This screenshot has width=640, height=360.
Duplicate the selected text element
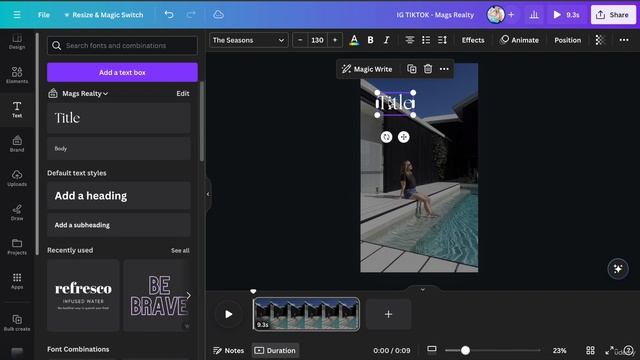tap(411, 69)
